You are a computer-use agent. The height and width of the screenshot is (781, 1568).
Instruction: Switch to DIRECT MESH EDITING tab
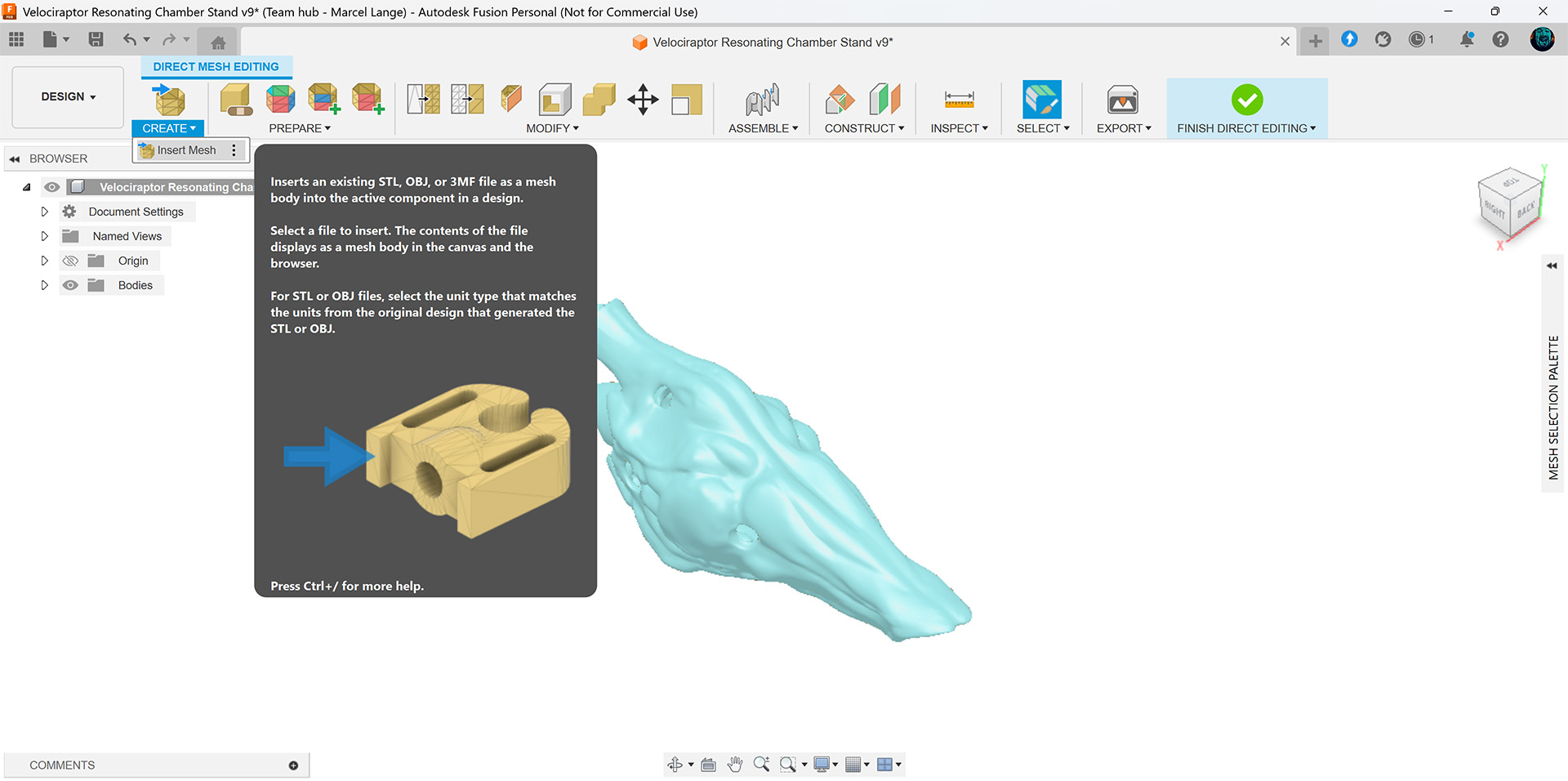point(216,67)
